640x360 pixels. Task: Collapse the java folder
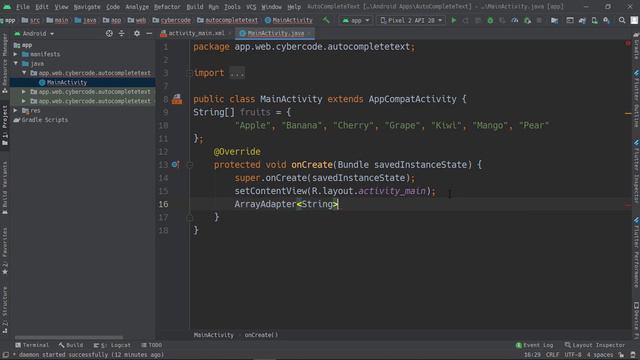pos(16,63)
